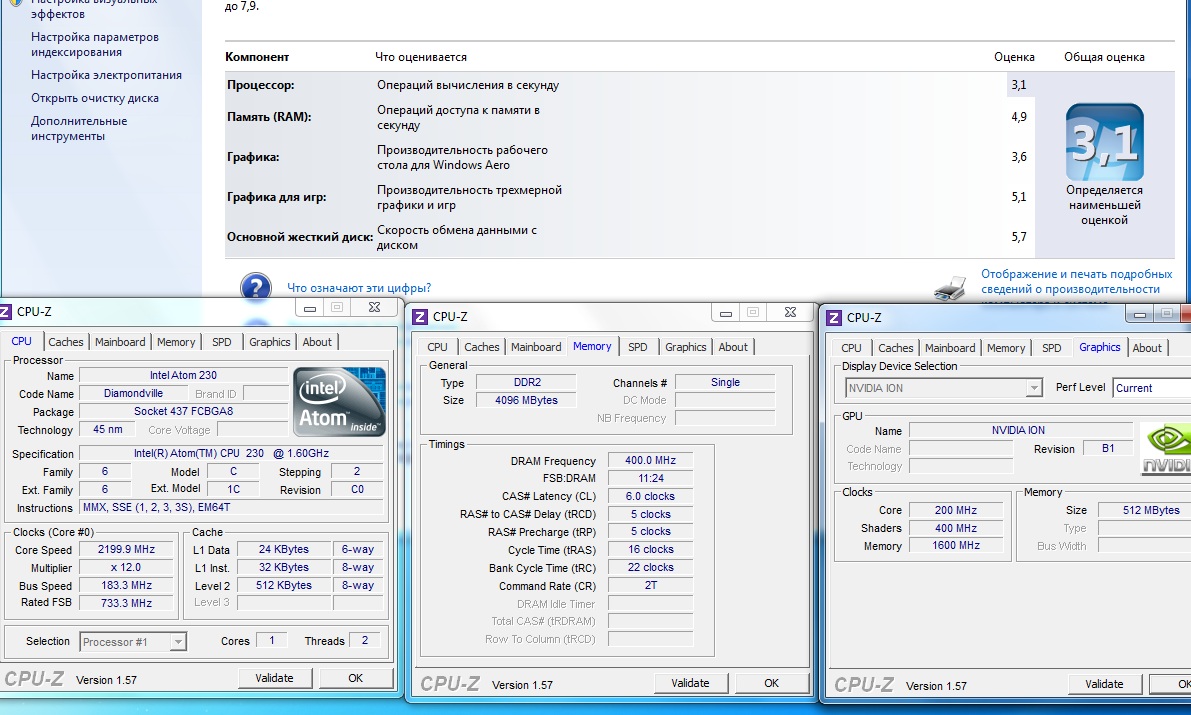Select SPD tab in the memory timings window

pos(638,347)
